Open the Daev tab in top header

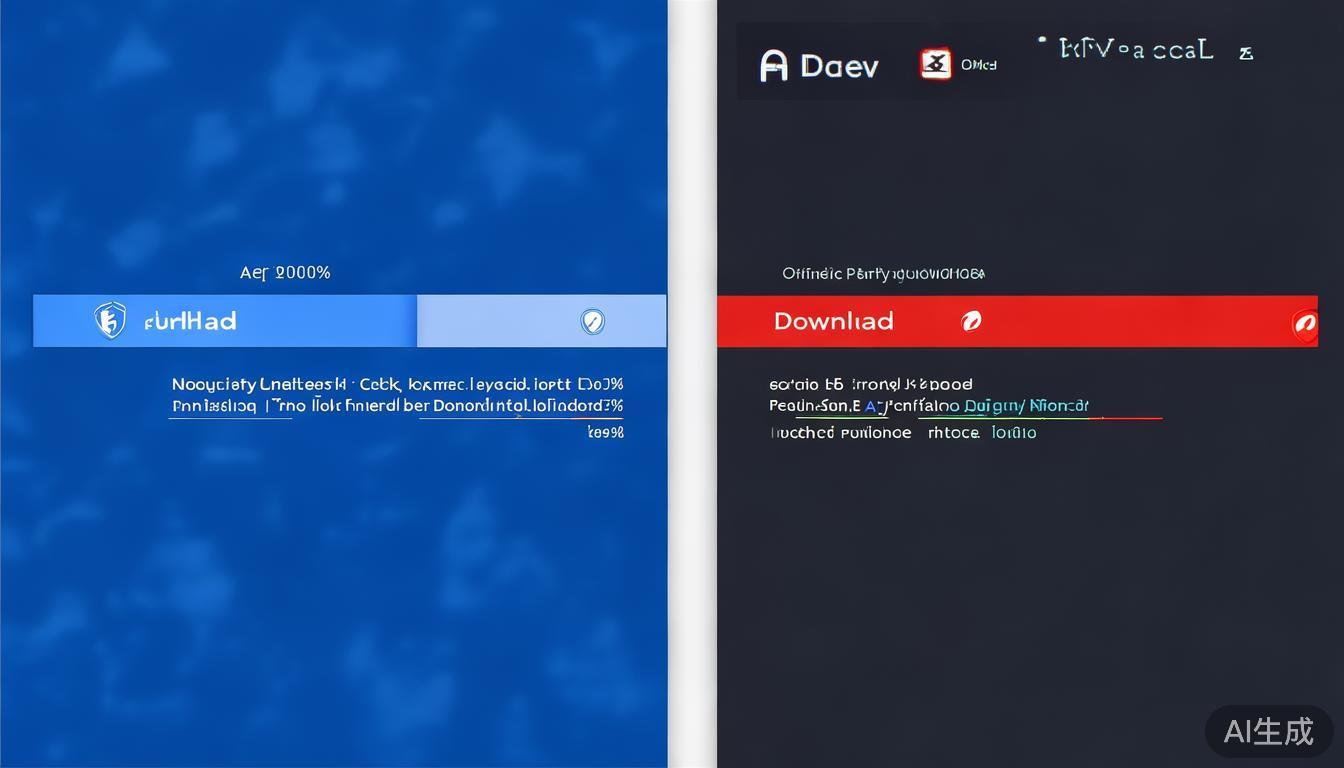(x=839, y=66)
